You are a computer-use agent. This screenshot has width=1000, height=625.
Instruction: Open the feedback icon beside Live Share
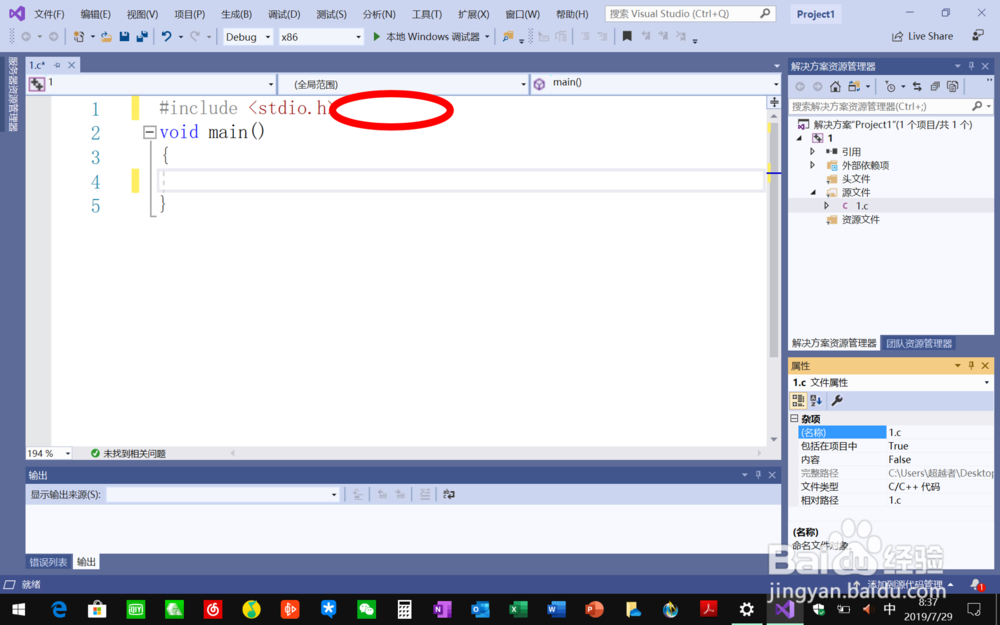coord(978,36)
